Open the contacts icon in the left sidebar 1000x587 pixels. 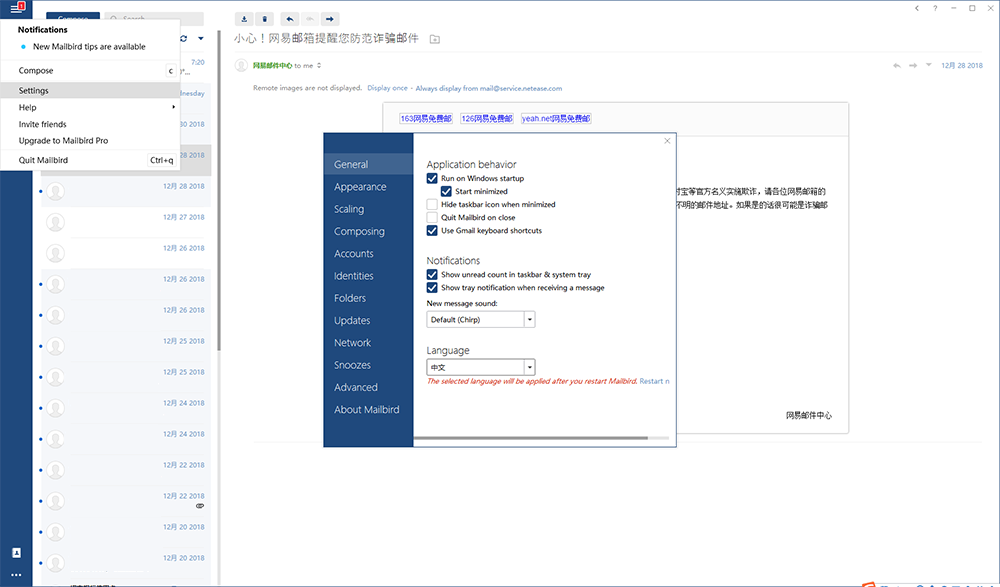[x=16, y=553]
